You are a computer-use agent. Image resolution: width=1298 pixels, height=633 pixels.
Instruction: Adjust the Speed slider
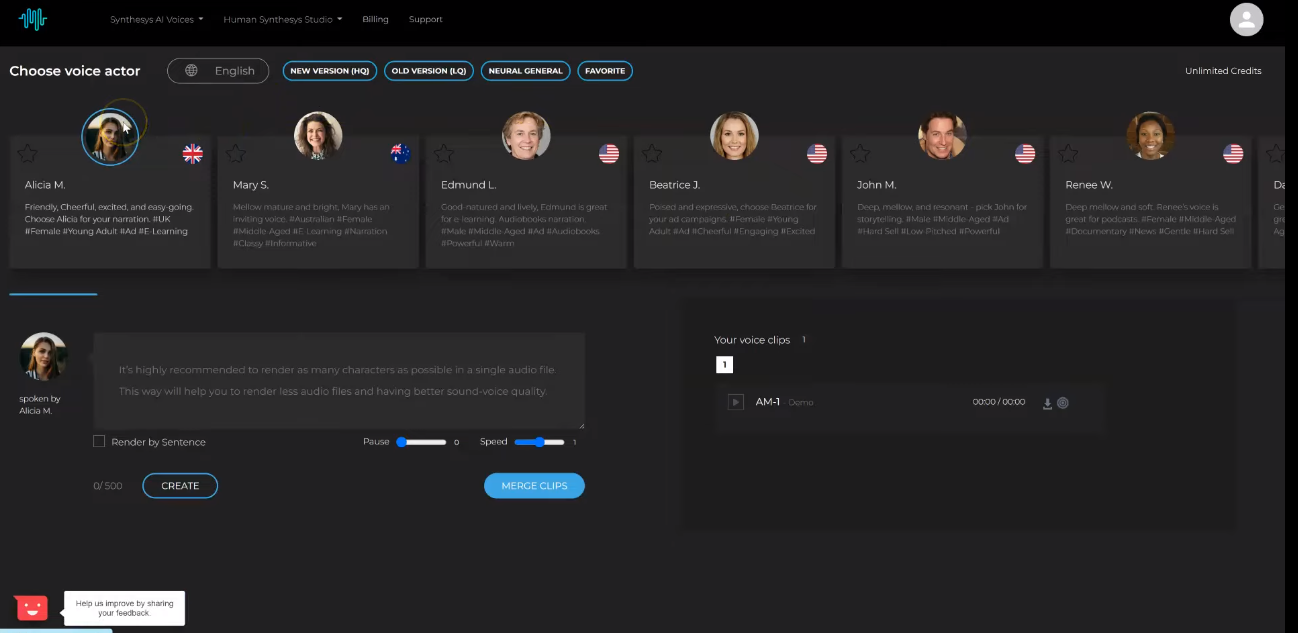coord(539,442)
